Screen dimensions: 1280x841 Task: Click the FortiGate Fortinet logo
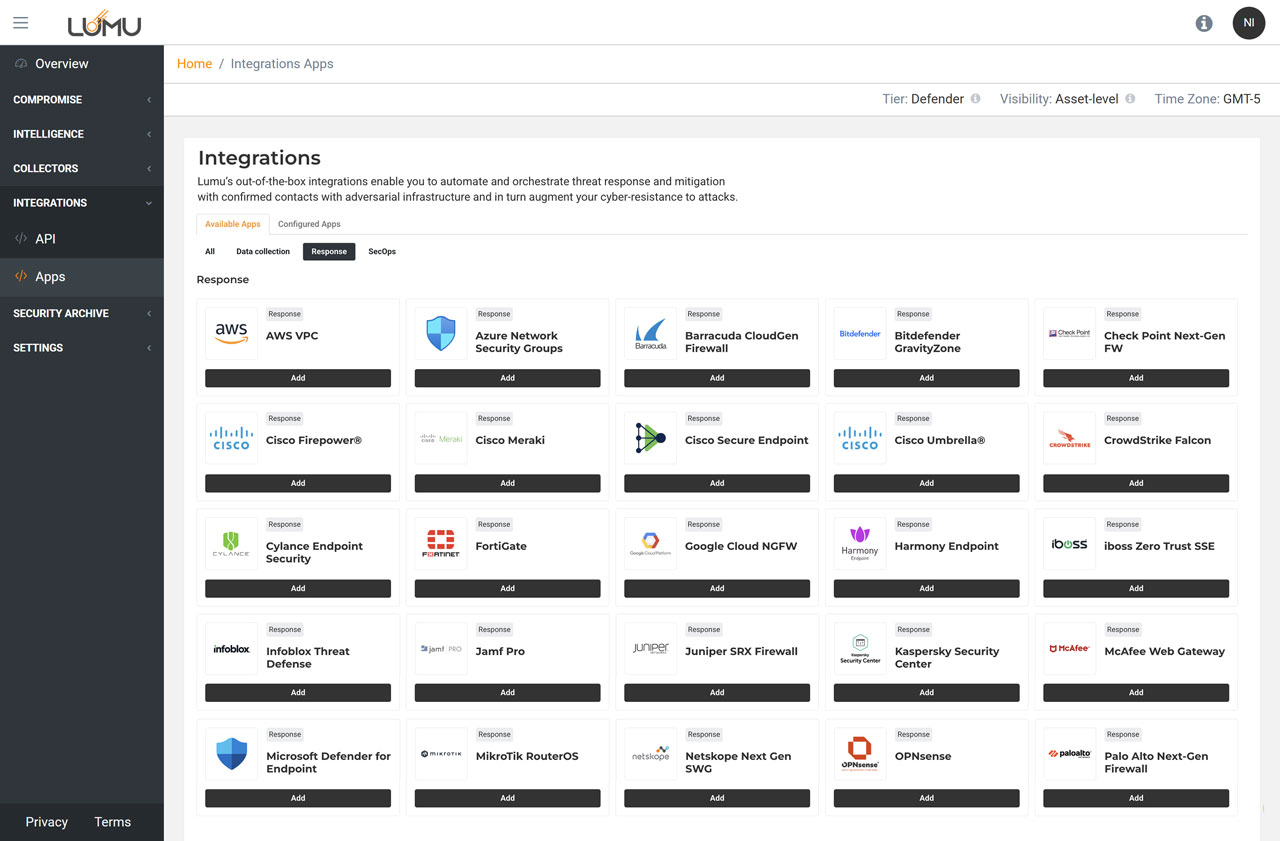coord(441,544)
